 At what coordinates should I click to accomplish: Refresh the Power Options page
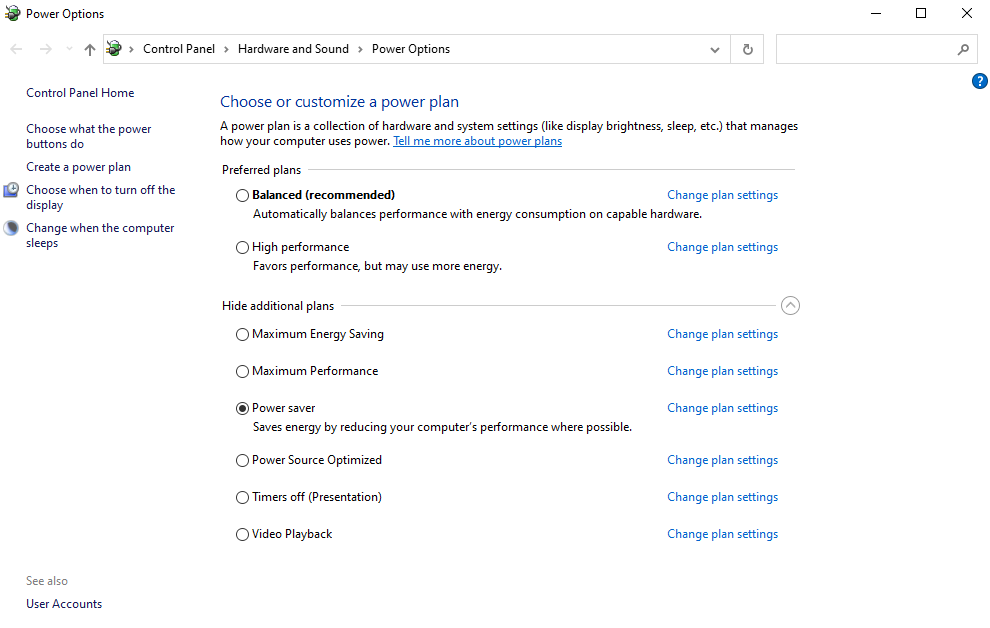[746, 48]
